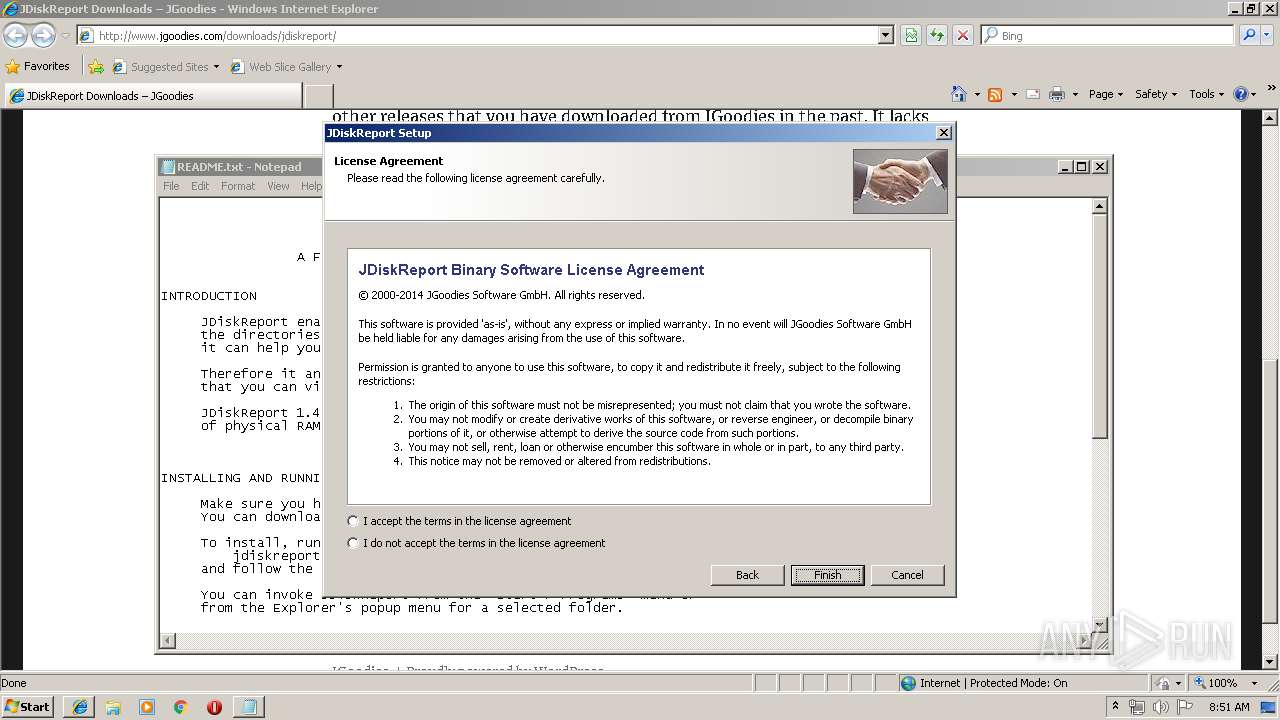Open a new browser tab
The width and height of the screenshot is (1280, 720).
tap(318, 96)
